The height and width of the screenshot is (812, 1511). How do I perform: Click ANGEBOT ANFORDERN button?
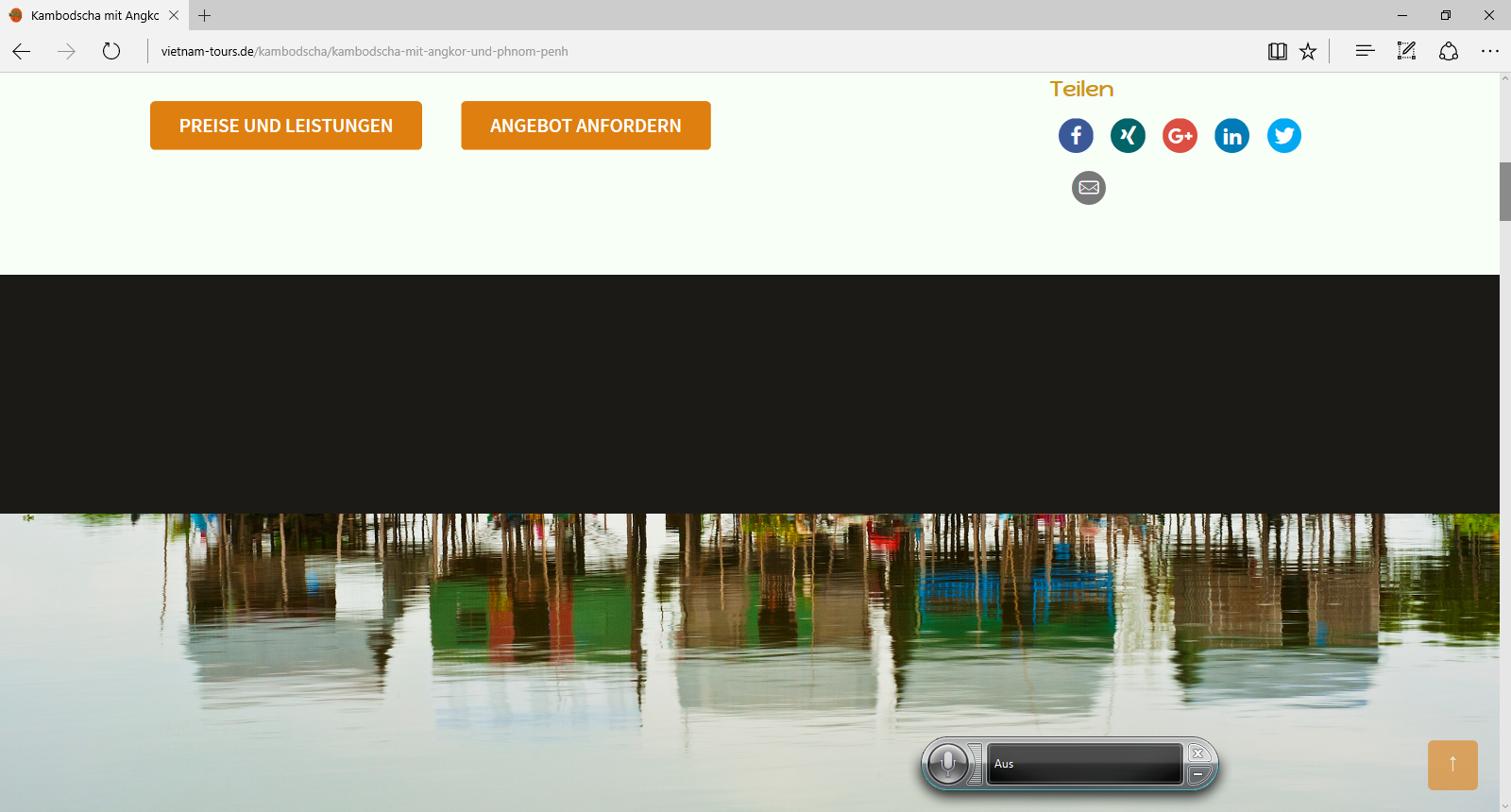pos(586,126)
